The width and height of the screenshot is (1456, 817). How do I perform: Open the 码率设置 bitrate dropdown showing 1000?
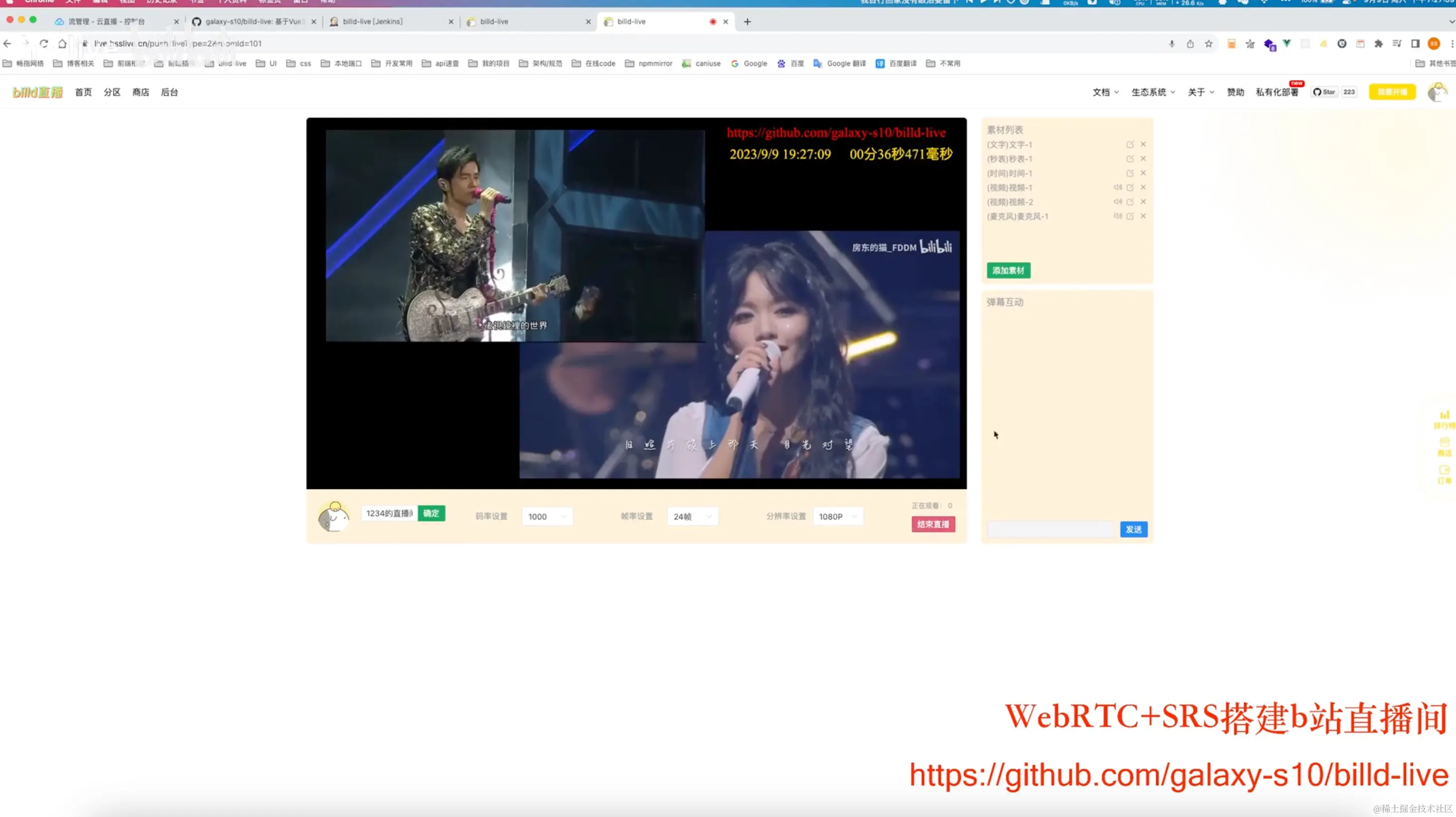click(x=547, y=516)
